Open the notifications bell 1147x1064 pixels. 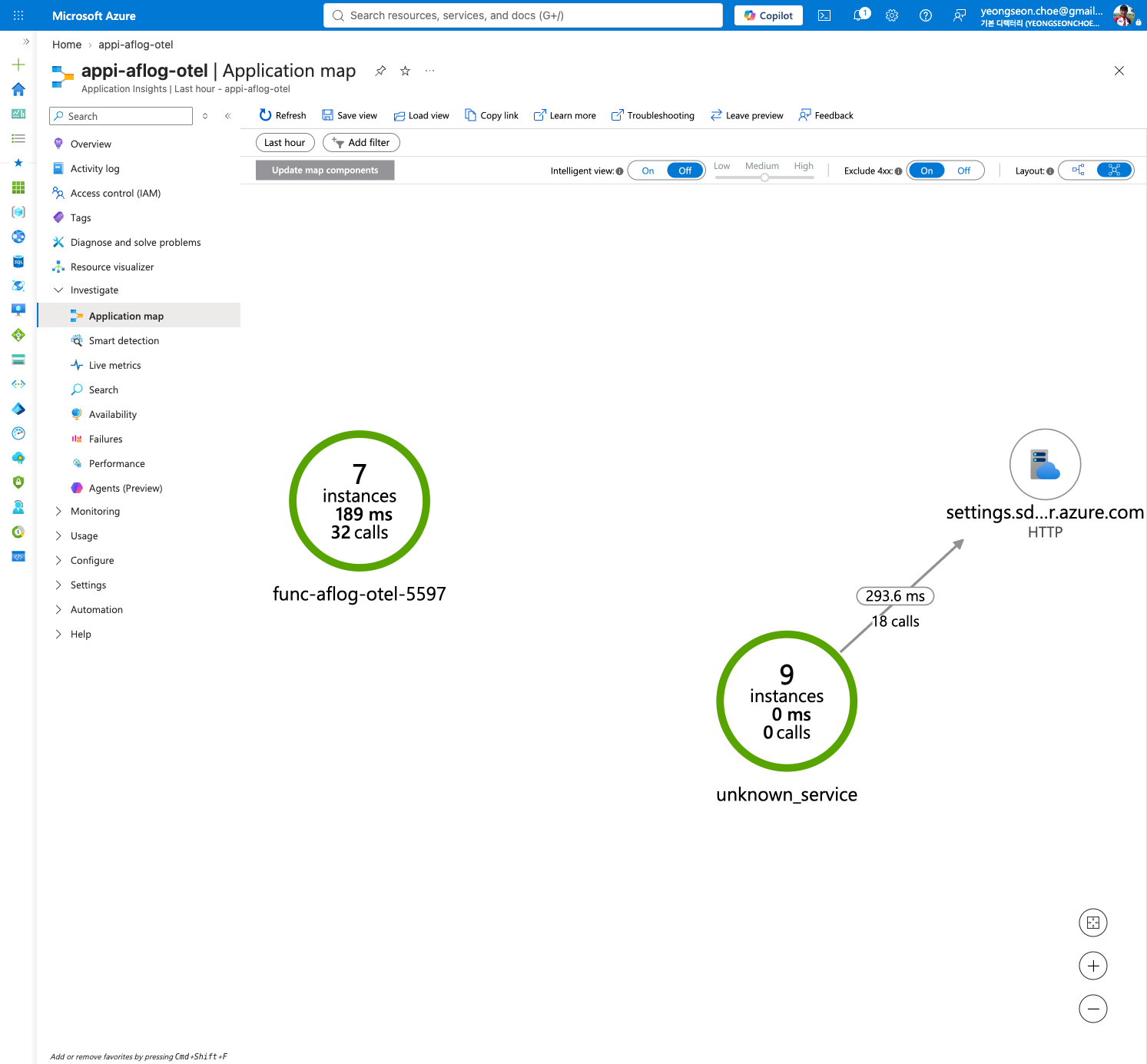[x=860, y=15]
